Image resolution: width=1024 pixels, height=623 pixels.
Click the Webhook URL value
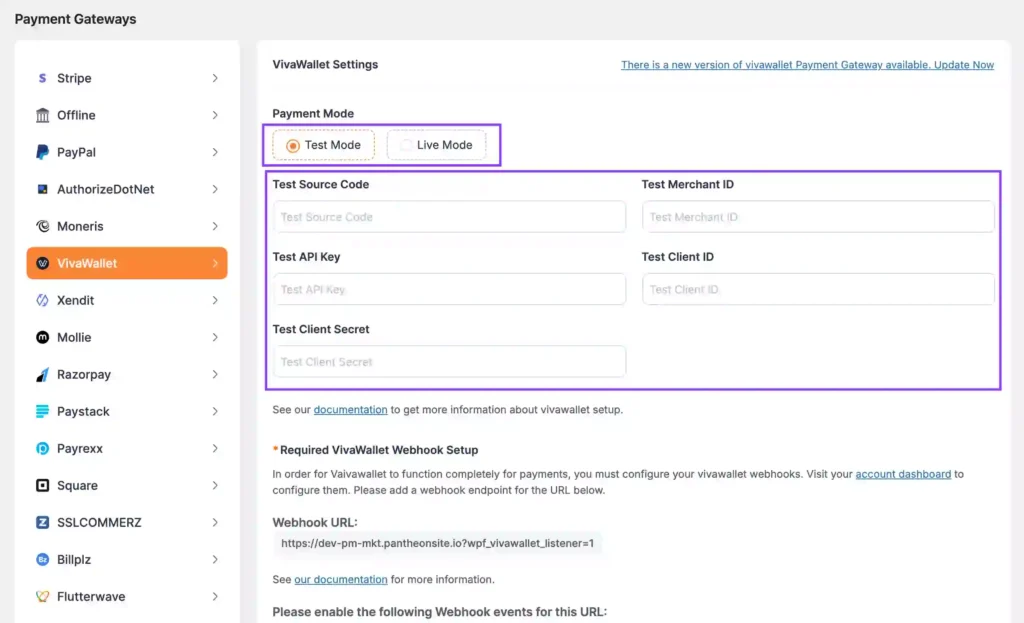(x=438, y=543)
